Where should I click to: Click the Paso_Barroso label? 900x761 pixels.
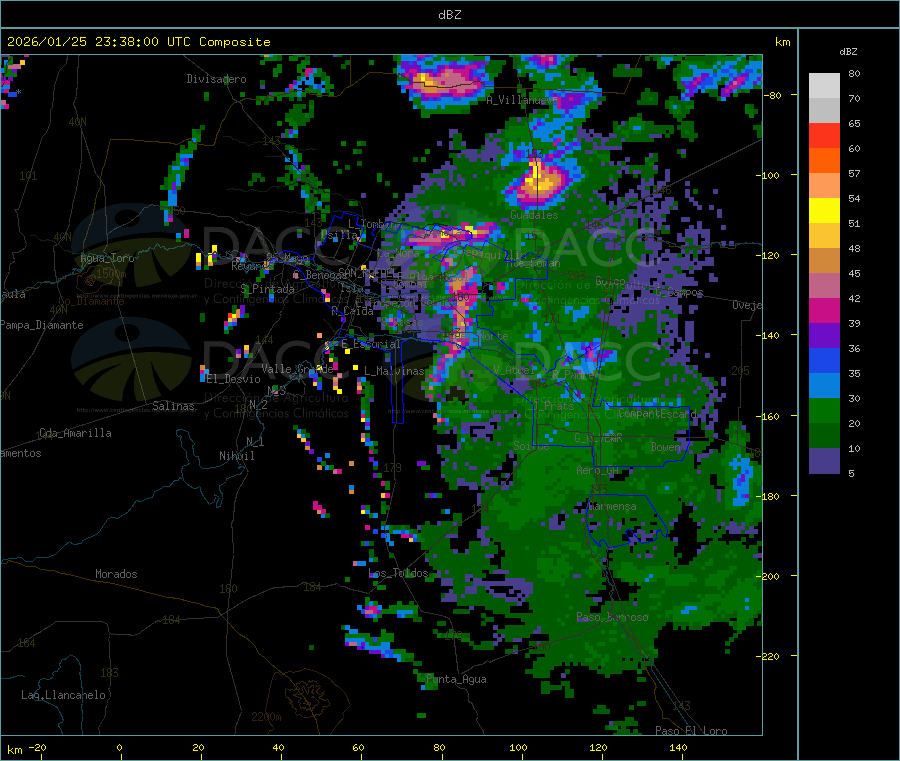point(612,617)
